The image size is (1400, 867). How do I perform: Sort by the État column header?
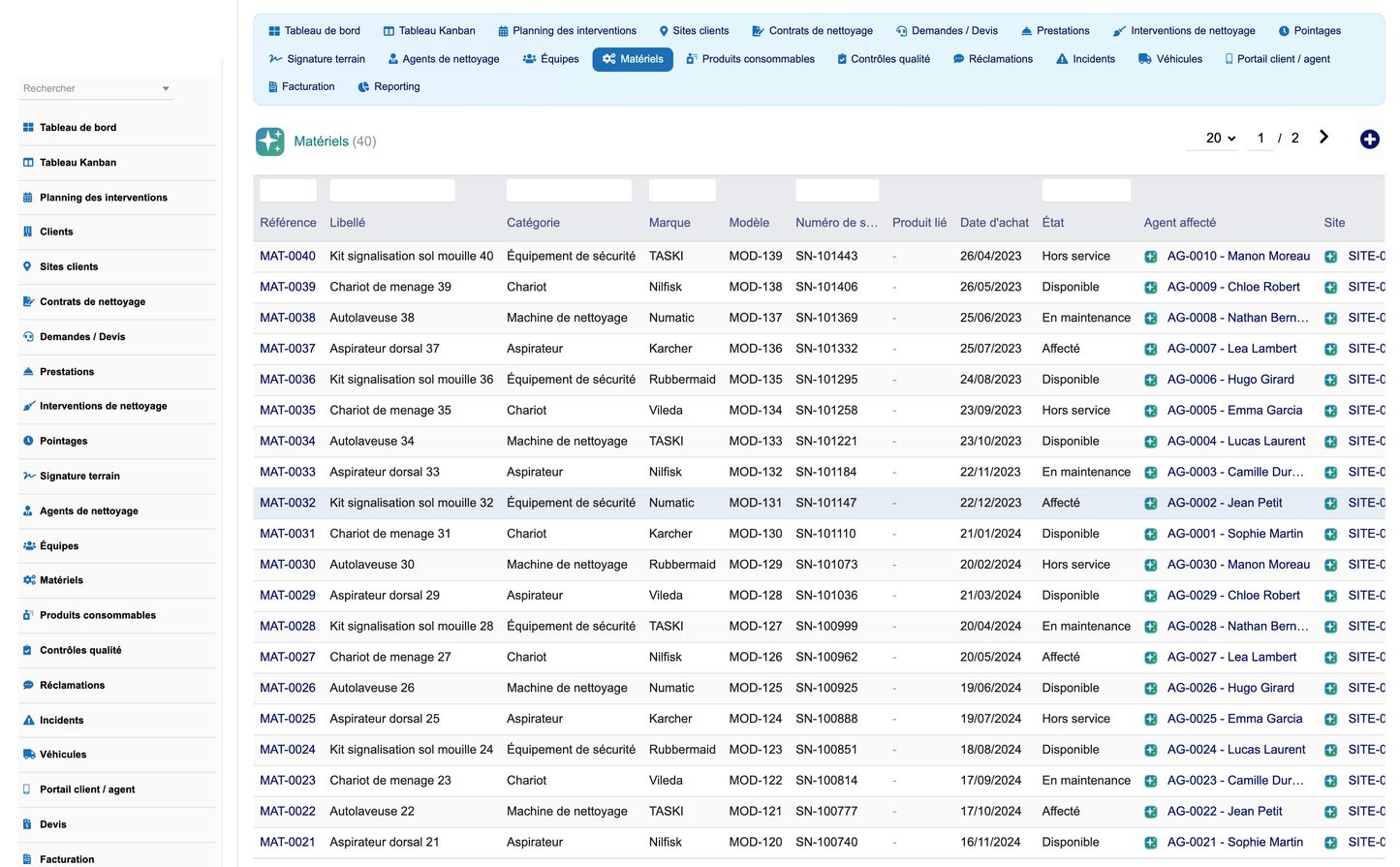(1053, 223)
